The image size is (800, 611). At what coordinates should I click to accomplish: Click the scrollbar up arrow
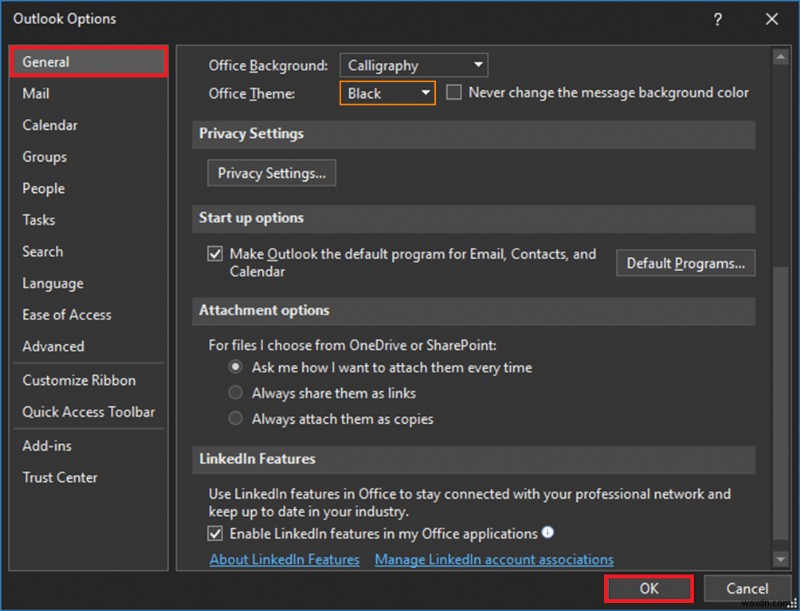point(780,57)
